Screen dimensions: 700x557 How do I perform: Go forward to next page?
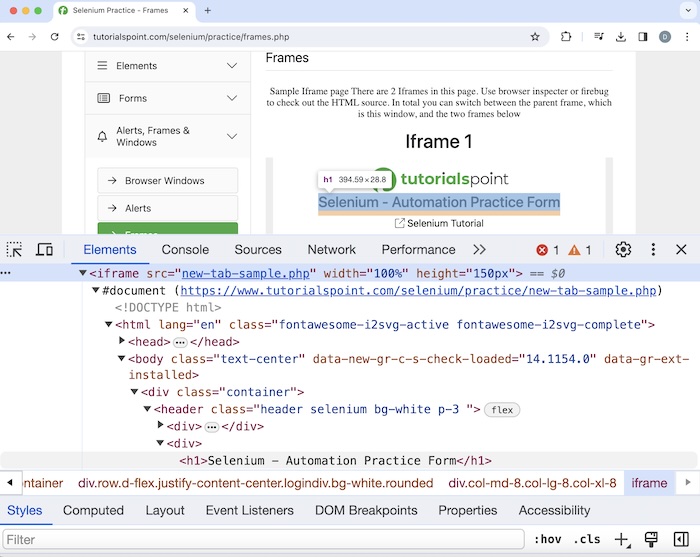(32, 37)
